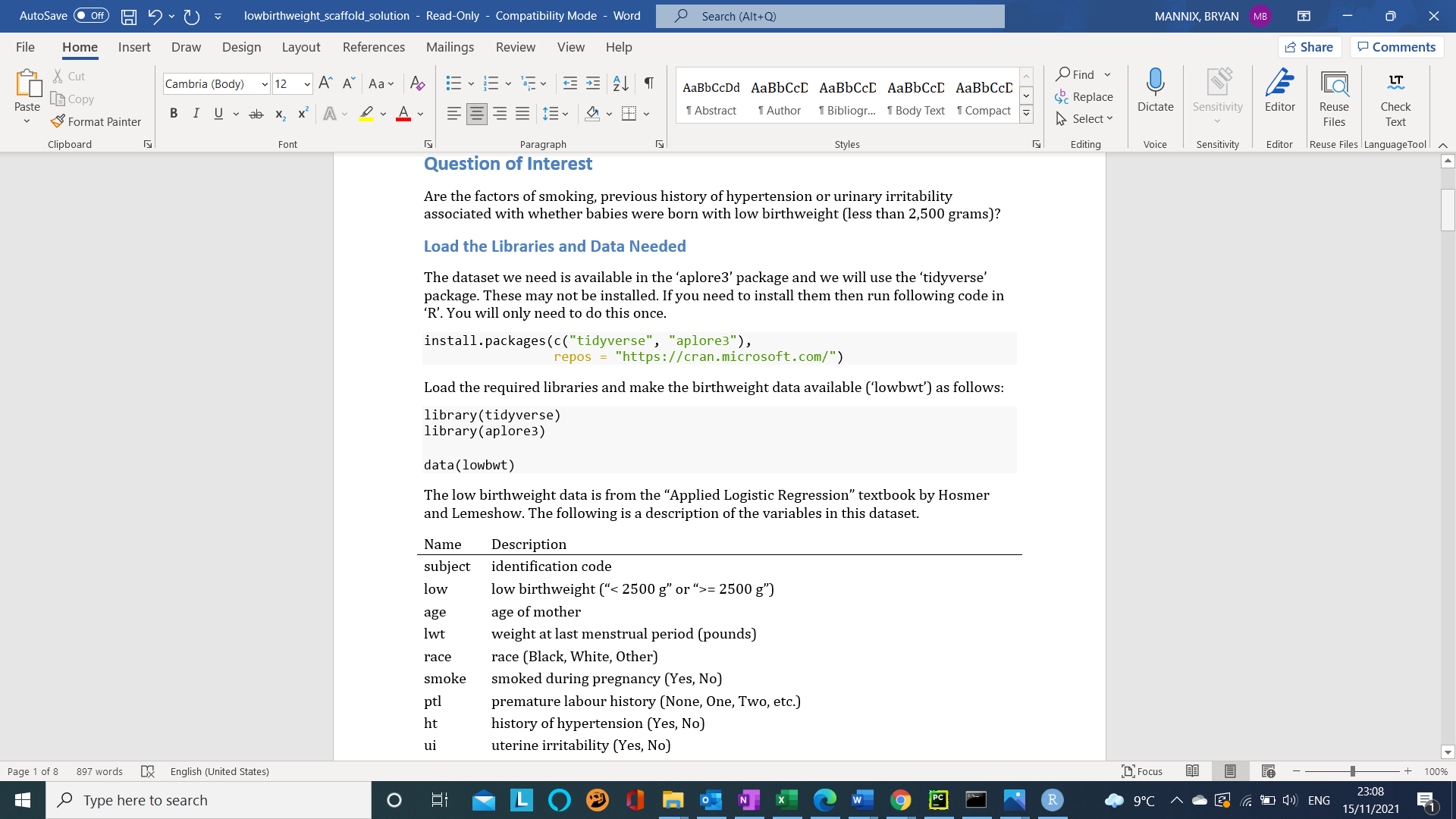Toggle AutoSave on
Viewport: 1456px width, 819px height.
point(90,15)
